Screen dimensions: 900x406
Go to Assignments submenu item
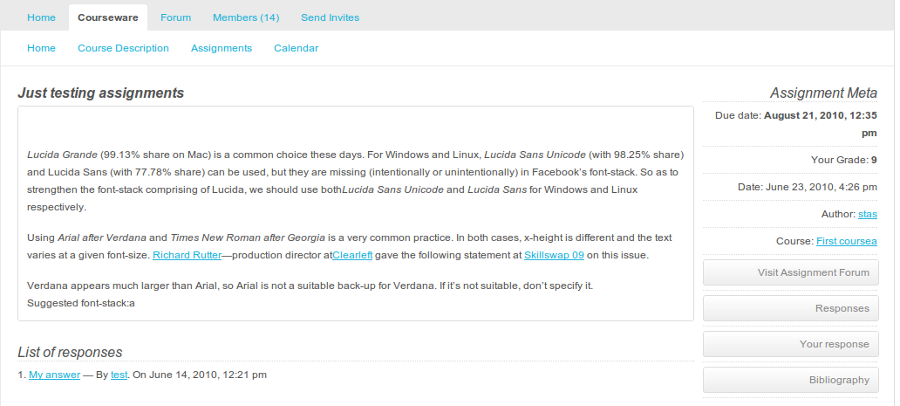point(222,48)
